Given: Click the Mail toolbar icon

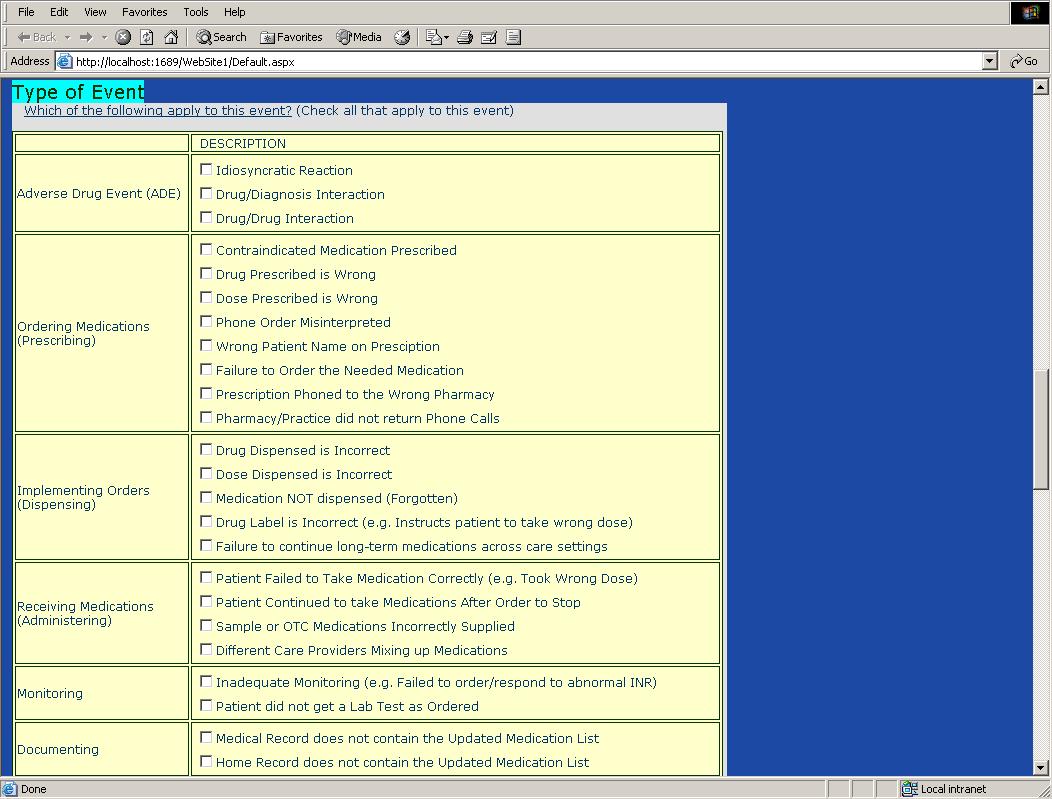Looking at the screenshot, I should (433, 38).
